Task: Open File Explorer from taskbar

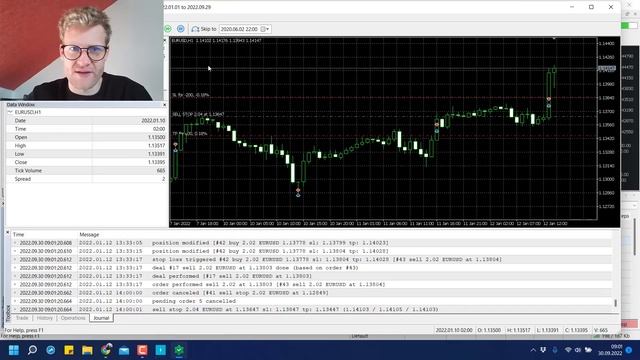Action: (x=87, y=350)
